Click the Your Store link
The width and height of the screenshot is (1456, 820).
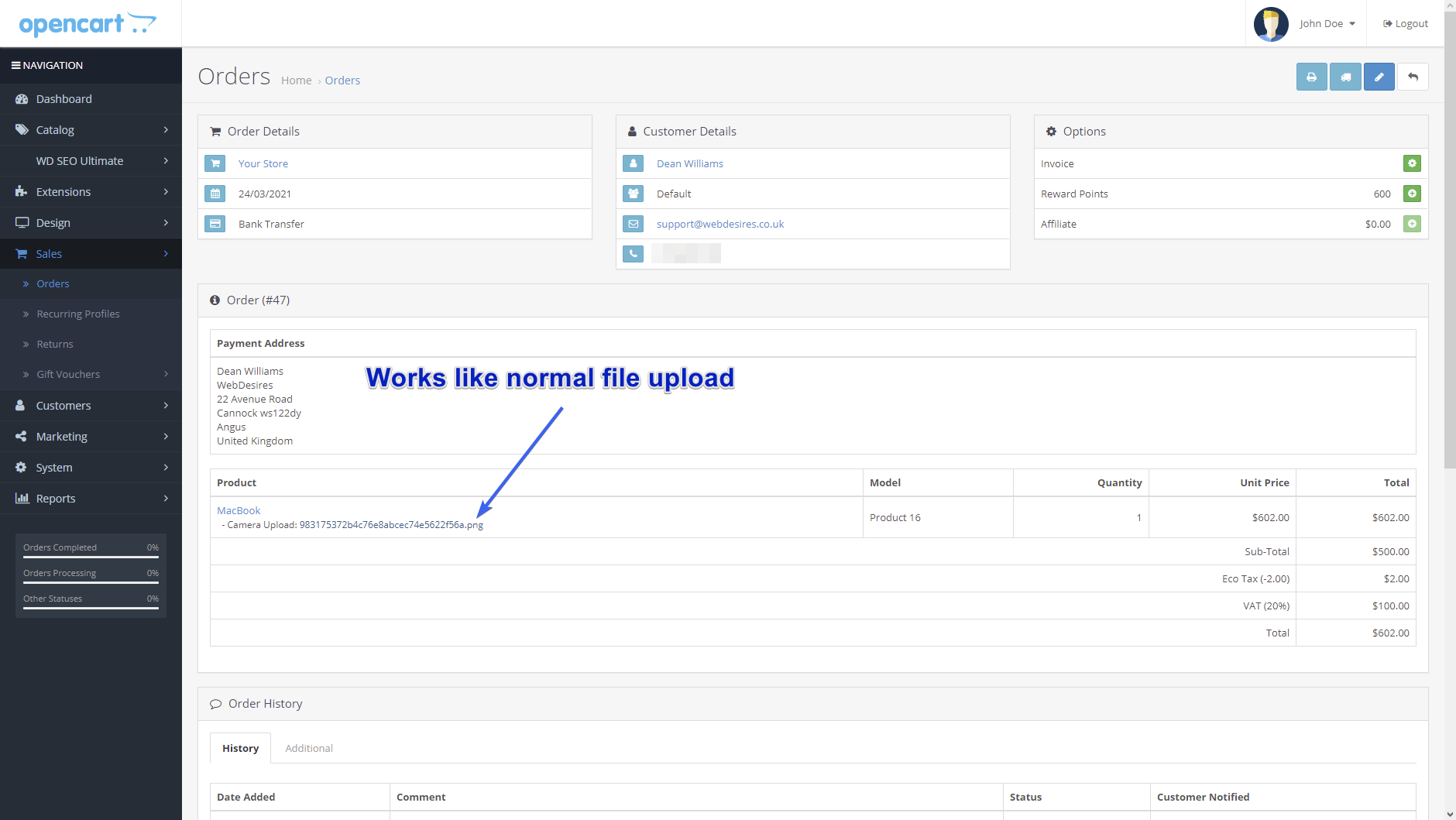point(263,163)
